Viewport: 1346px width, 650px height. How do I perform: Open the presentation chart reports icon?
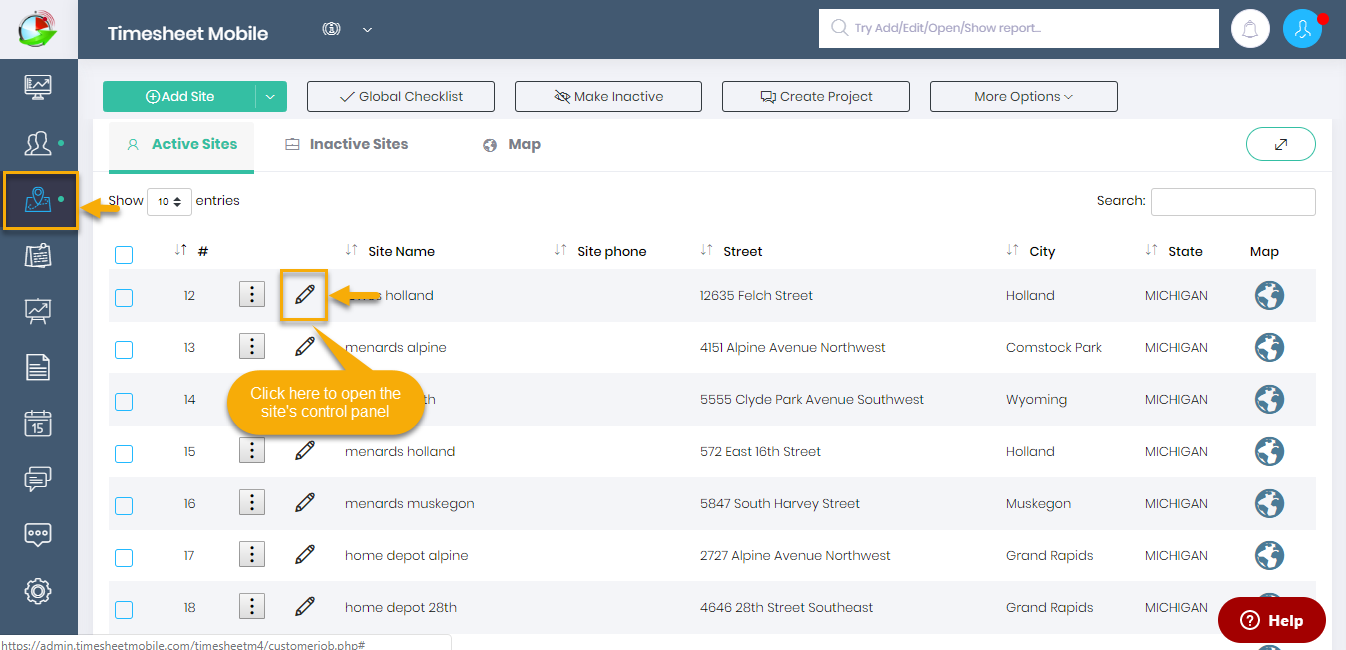pyautogui.click(x=38, y=312)
